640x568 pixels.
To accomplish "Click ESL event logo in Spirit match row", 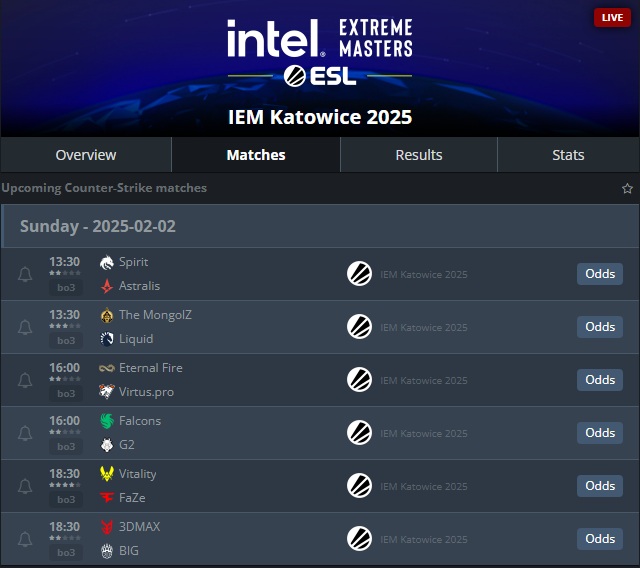I will pos(359,274).
